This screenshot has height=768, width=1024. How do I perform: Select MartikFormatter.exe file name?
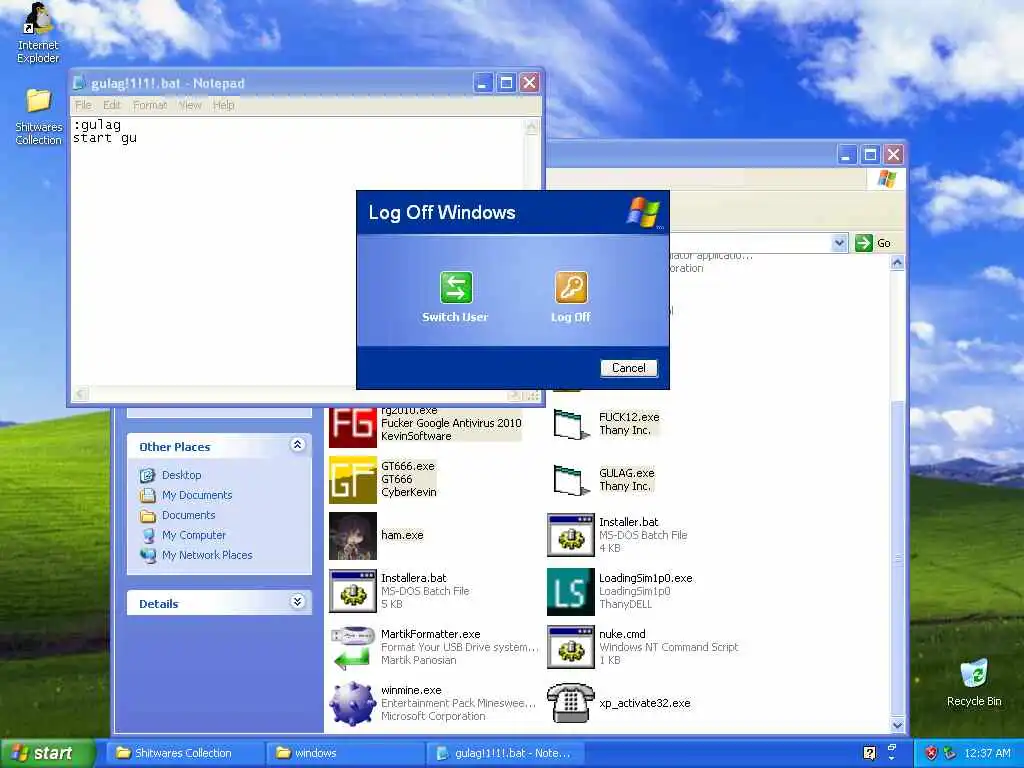[430, 634]
